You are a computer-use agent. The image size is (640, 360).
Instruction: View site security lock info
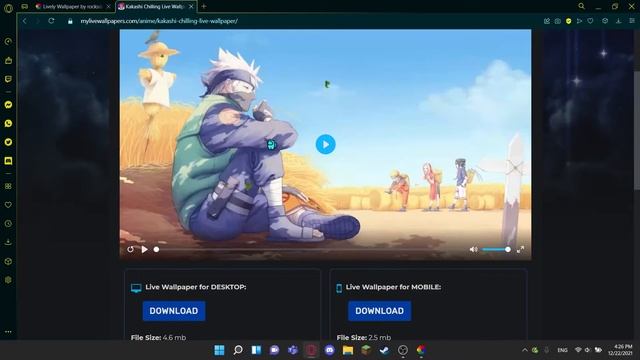(70, 21)
